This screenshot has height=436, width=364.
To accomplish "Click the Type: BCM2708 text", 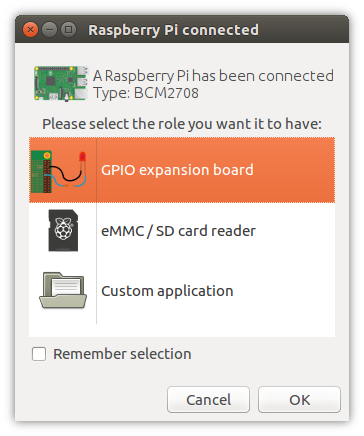I will coord(146,93).
